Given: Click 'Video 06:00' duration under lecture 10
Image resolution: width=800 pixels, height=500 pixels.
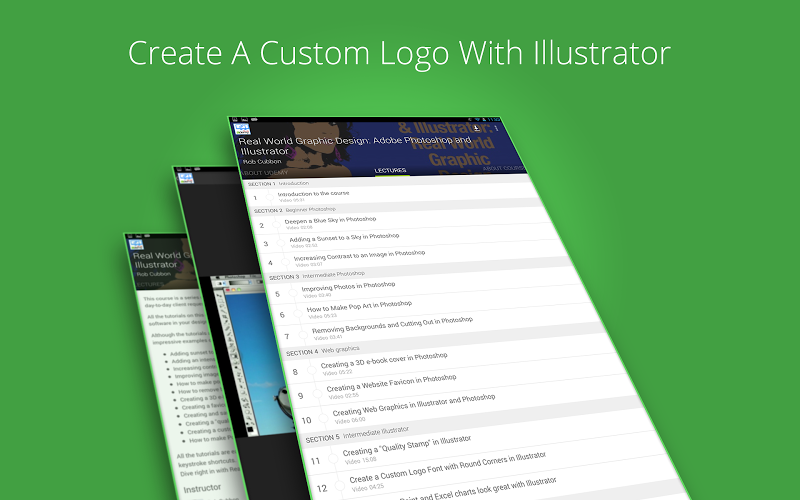Looking at the screenshot, I should [350, 420].
